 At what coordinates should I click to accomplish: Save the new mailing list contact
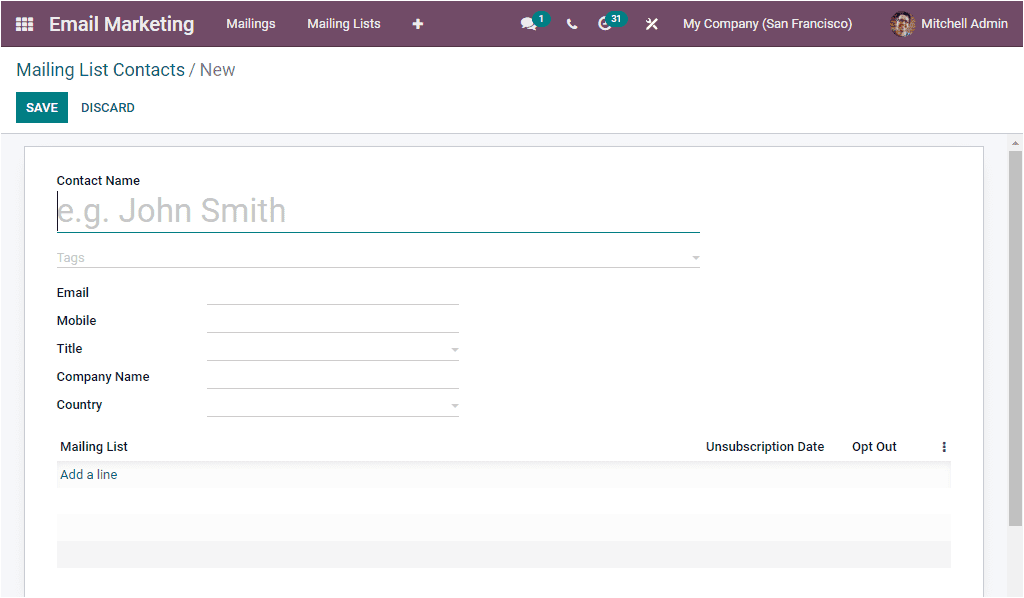pyautogui.click(x=41, y=107)
